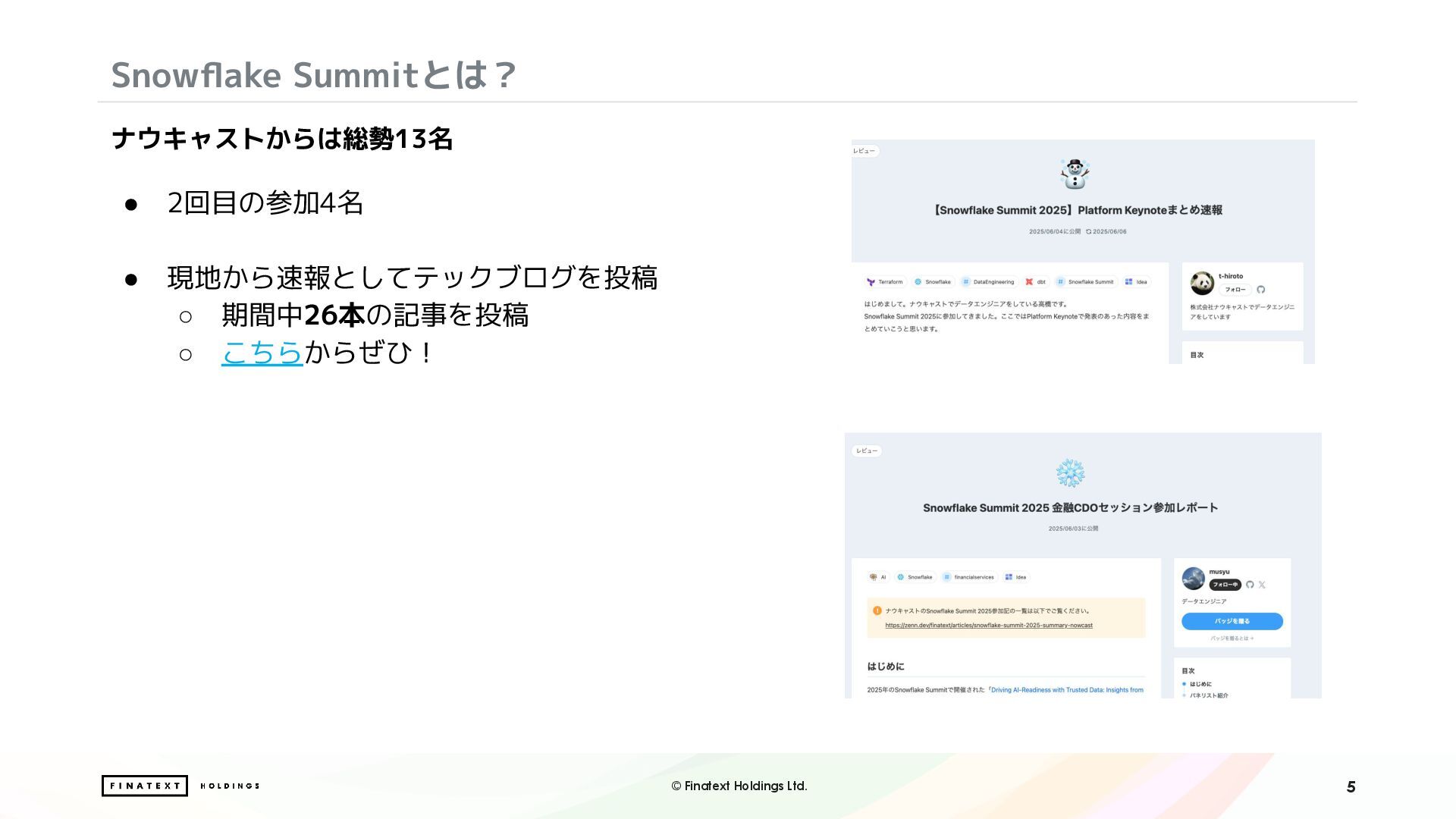Click フォロー中 button for musyu

1225,585
